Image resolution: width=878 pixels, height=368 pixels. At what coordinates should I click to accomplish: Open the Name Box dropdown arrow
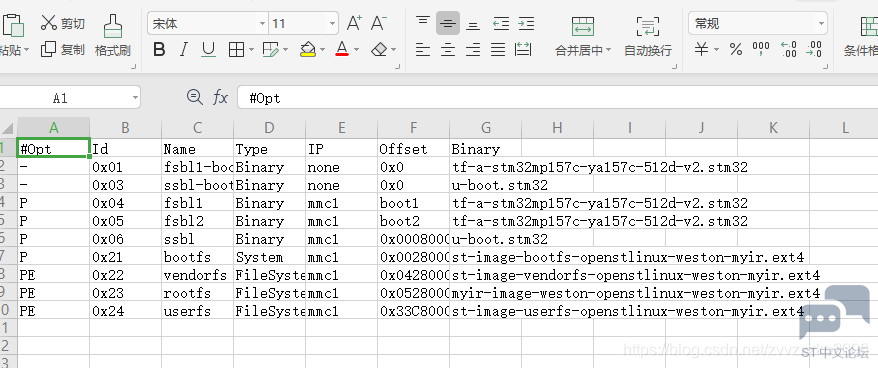click(135, 98)
